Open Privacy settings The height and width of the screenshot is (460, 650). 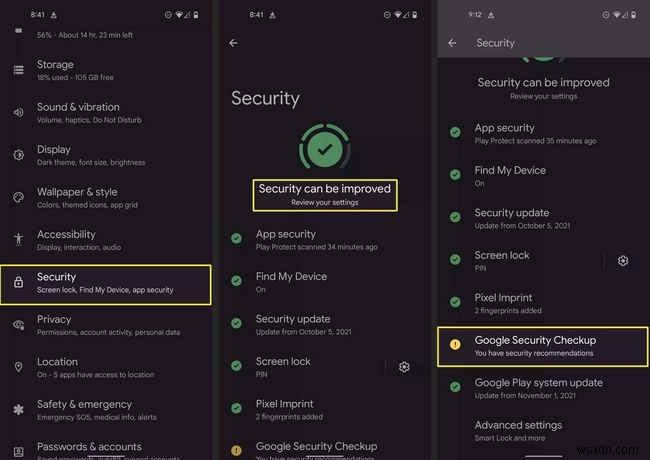point(106,325)
